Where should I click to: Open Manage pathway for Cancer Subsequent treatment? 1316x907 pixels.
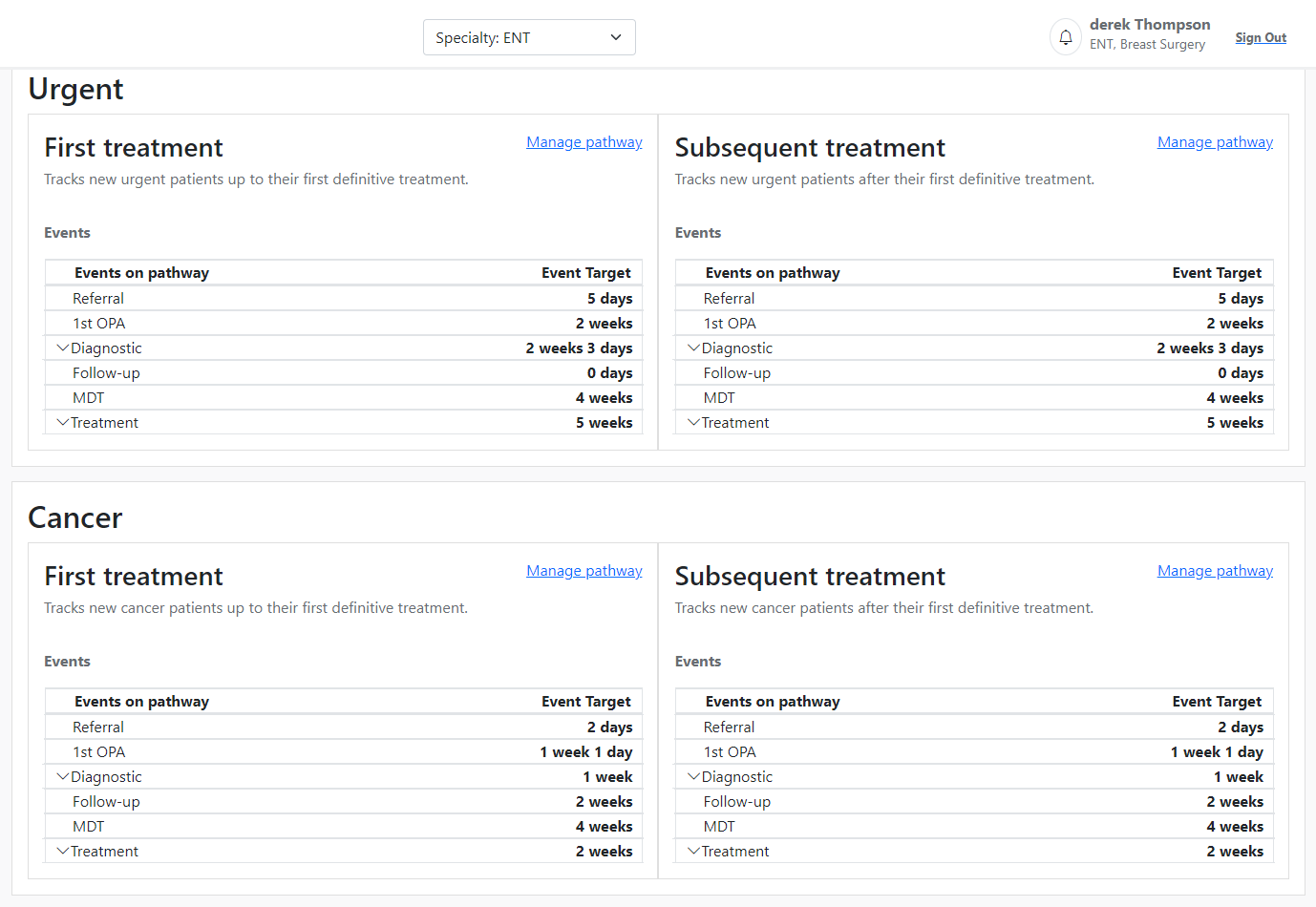pyautogui.click(x=1215, y=571)
